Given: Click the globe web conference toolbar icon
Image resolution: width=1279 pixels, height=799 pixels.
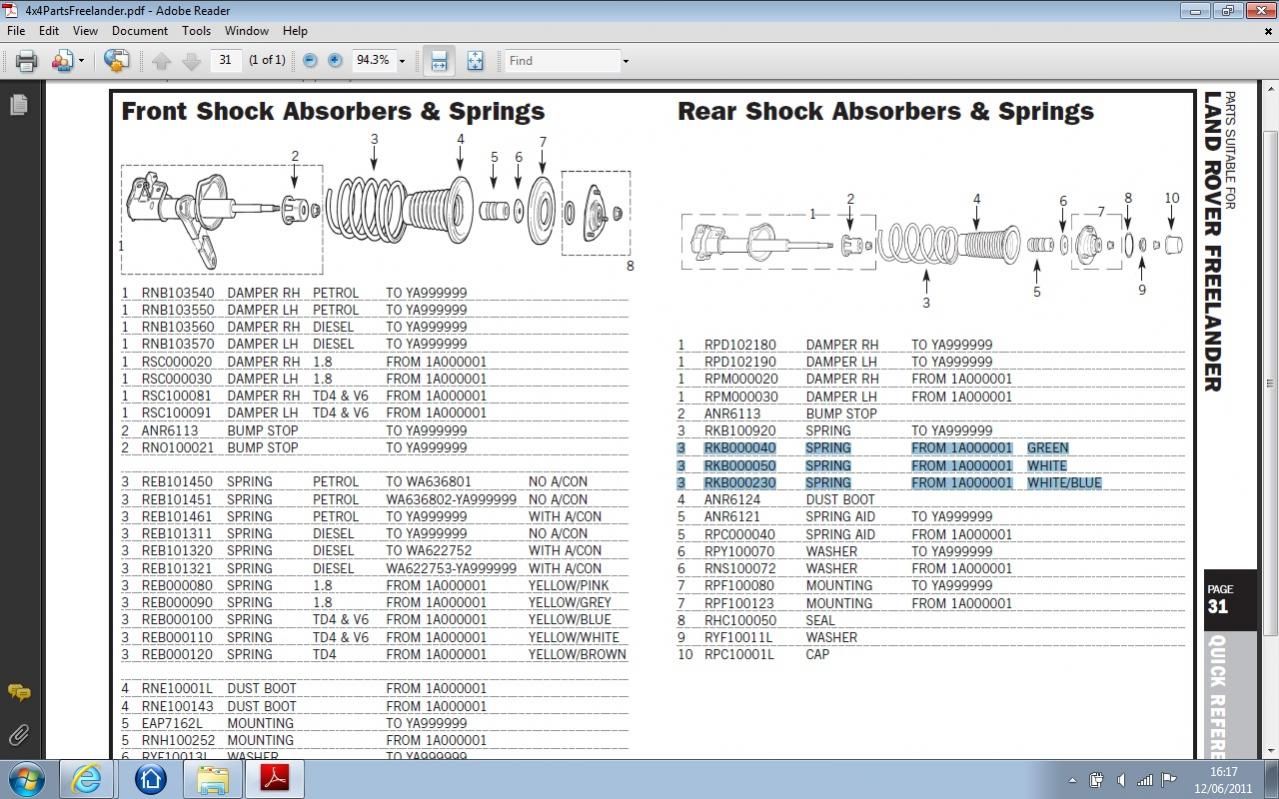Looking at the screenshot, I should point(116,61).
